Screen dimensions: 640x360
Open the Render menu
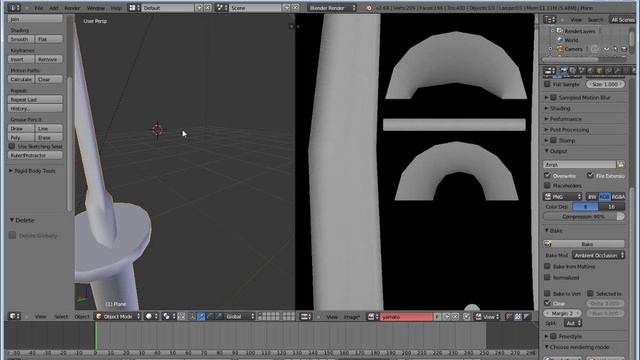(72, 8)
